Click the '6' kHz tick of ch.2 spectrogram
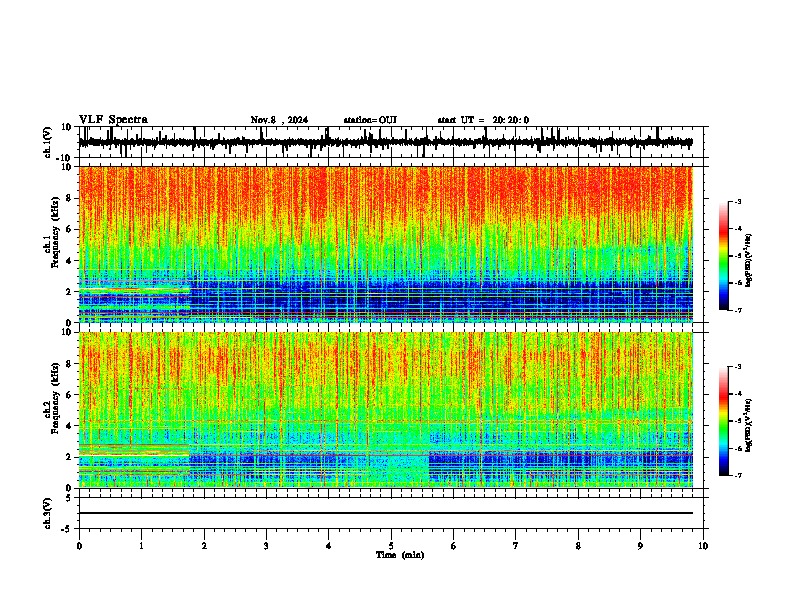The height and width of the screenshot is (612, 792). pyautogui.click(x=70, y=395)
